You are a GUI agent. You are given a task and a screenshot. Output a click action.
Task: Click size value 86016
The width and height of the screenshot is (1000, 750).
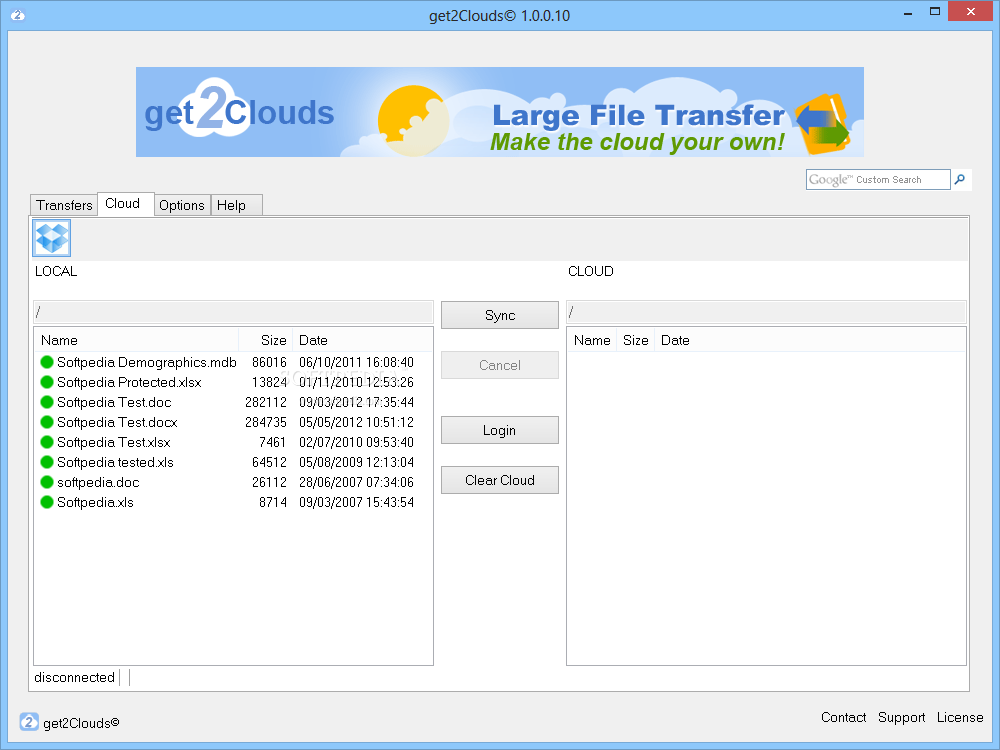269,362
